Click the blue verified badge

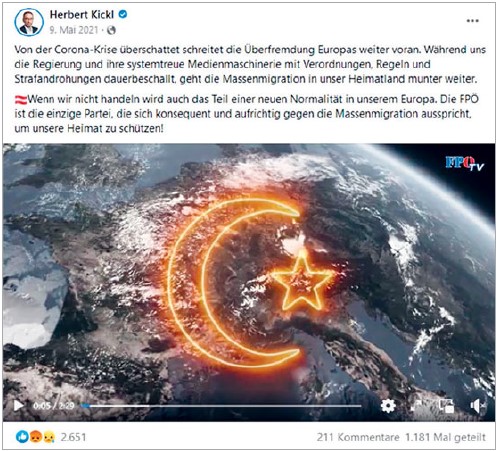tap(123, 14)
